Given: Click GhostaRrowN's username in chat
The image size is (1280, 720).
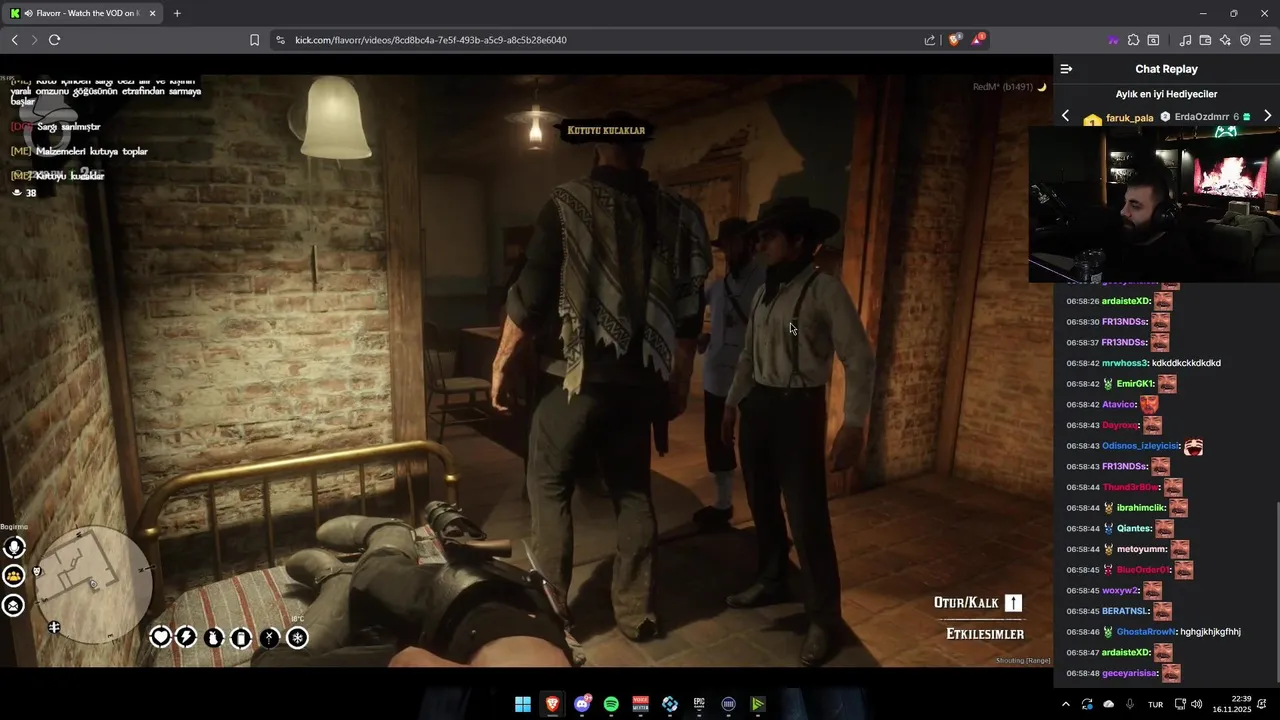Looking at the screenshot, I should coord(1146,632).
